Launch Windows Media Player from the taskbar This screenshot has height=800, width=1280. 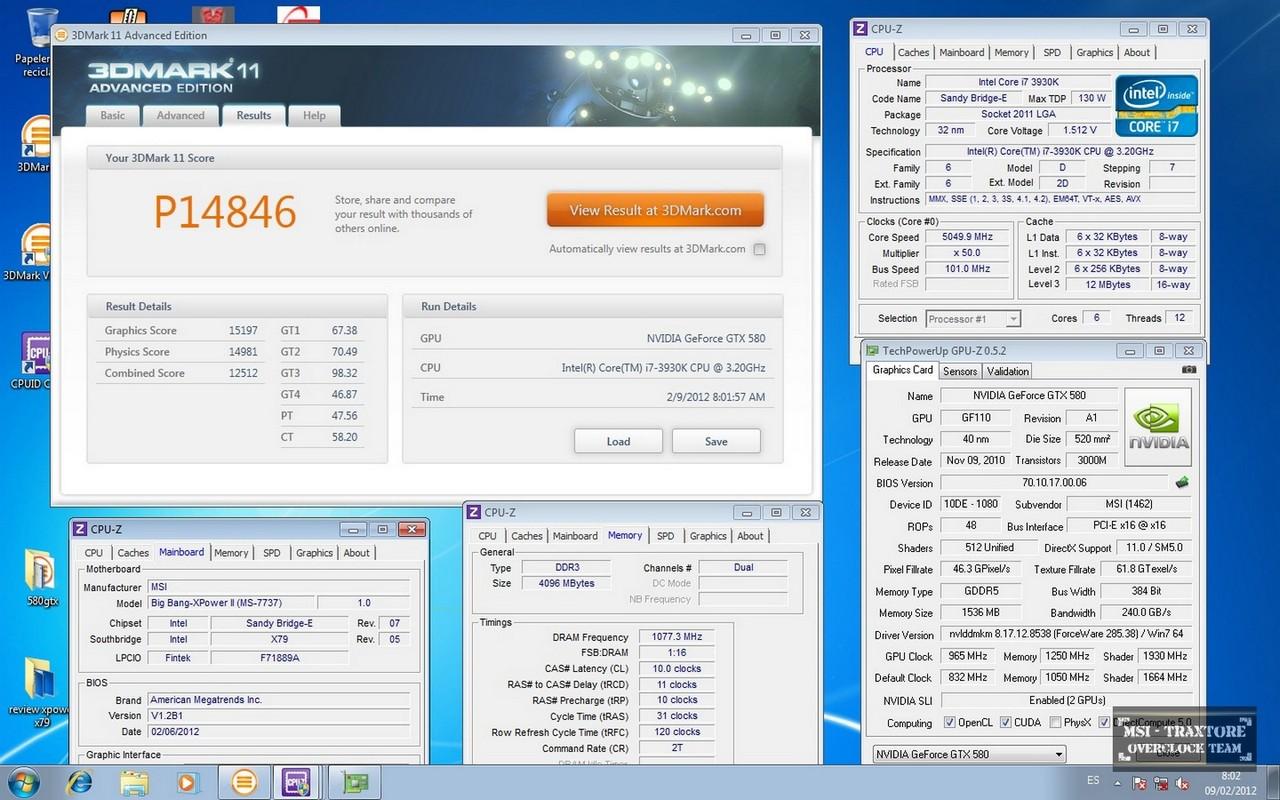click(188, 782)
